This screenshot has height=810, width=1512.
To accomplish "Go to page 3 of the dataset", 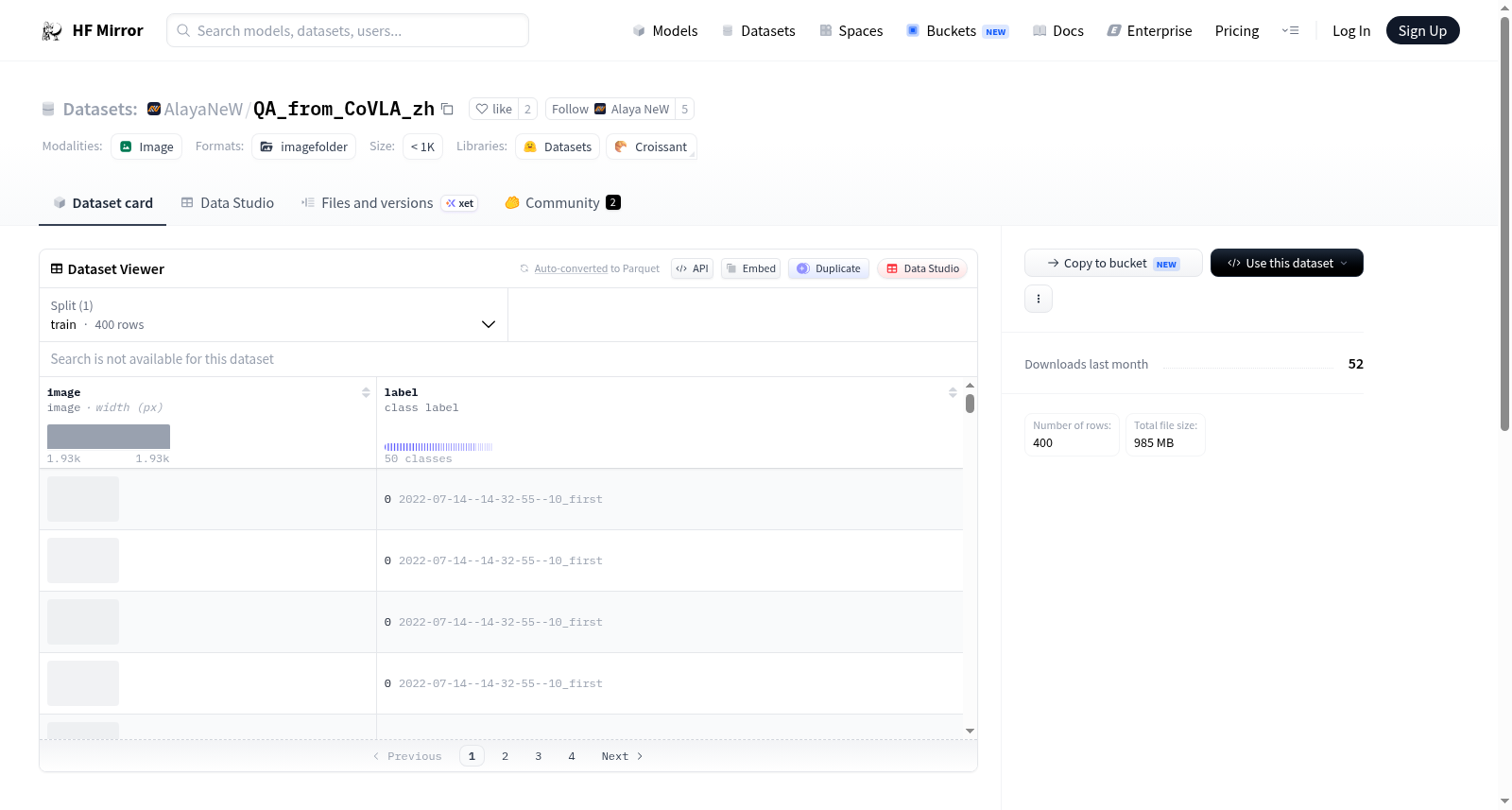I will tap(539, 756).
